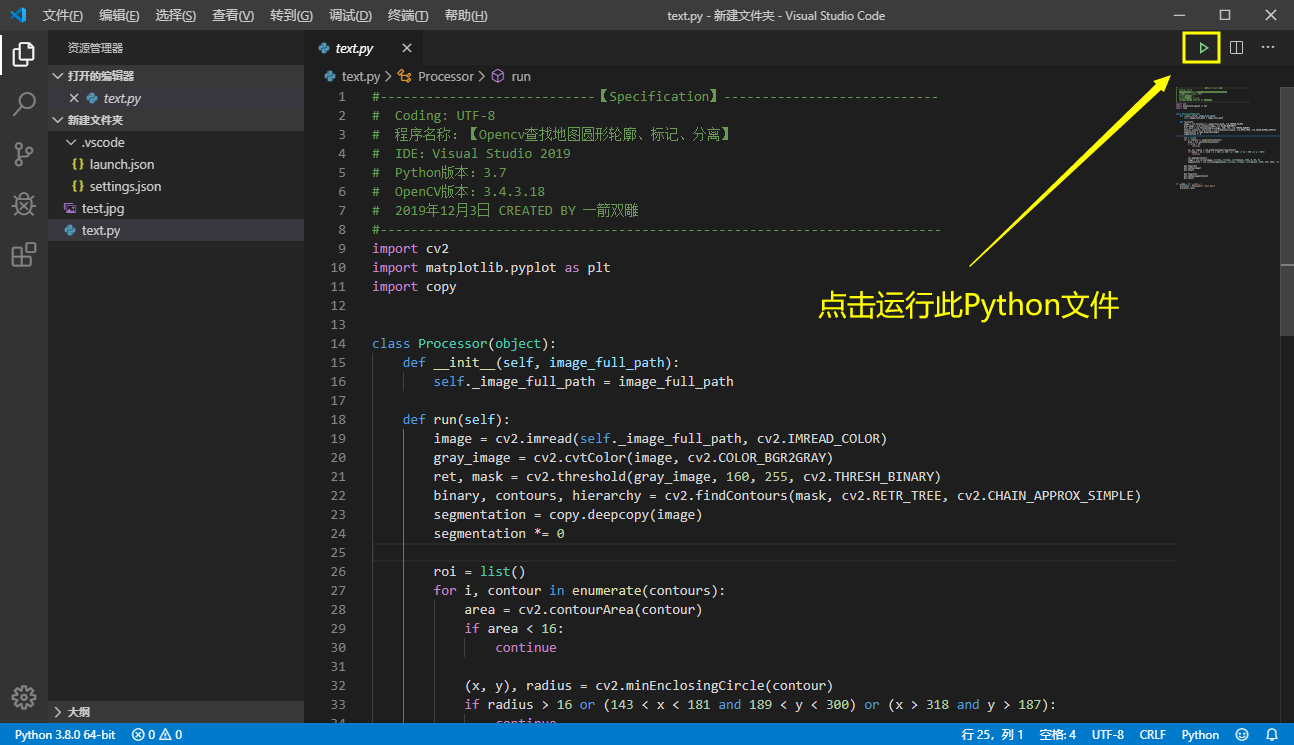
Task: Open the Search view in the activity bar
Action: click(x=24, y=104)
